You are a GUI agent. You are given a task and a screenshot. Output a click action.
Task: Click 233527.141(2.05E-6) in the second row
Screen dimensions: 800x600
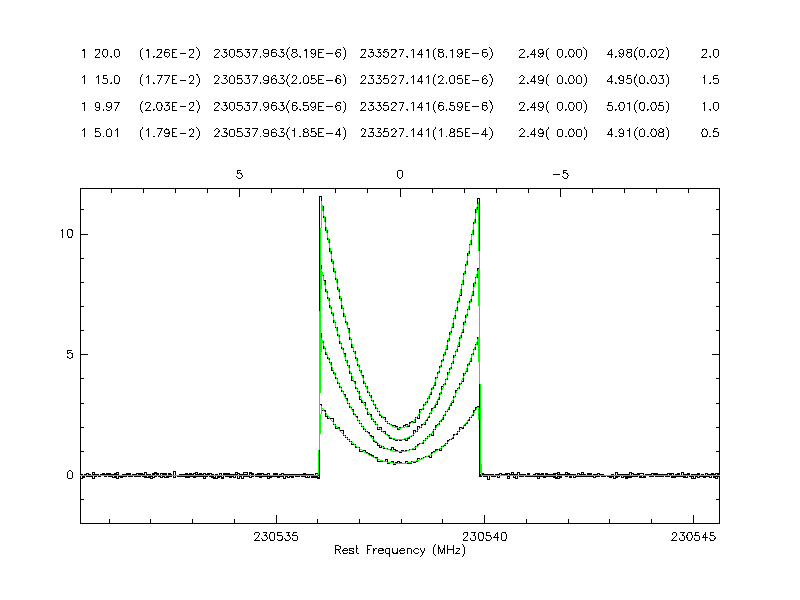pos(426,80)
